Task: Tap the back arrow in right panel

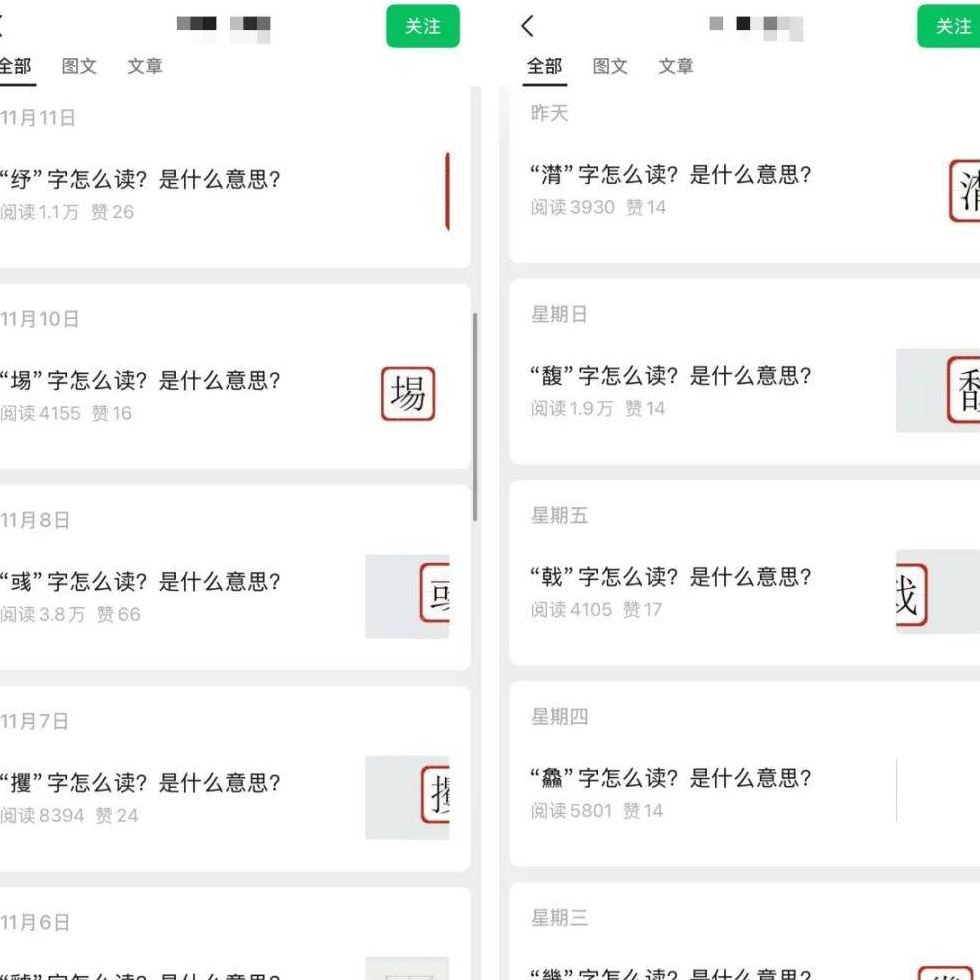Action: point(528,26)
